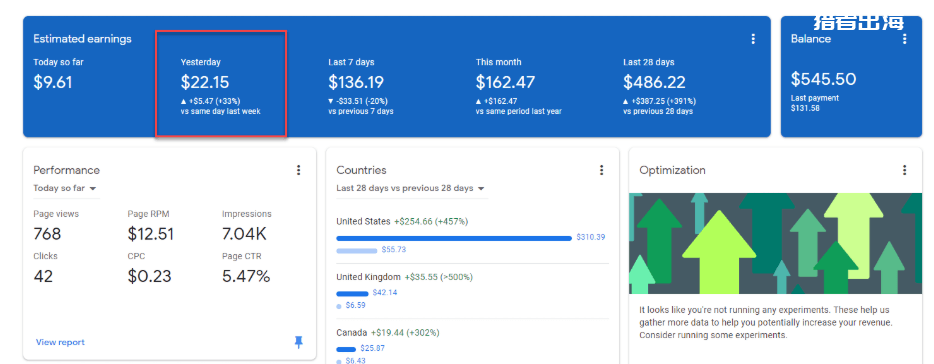Click Last payment value $131.58
This screenshot has height=364, width=934.
(805, 108)
